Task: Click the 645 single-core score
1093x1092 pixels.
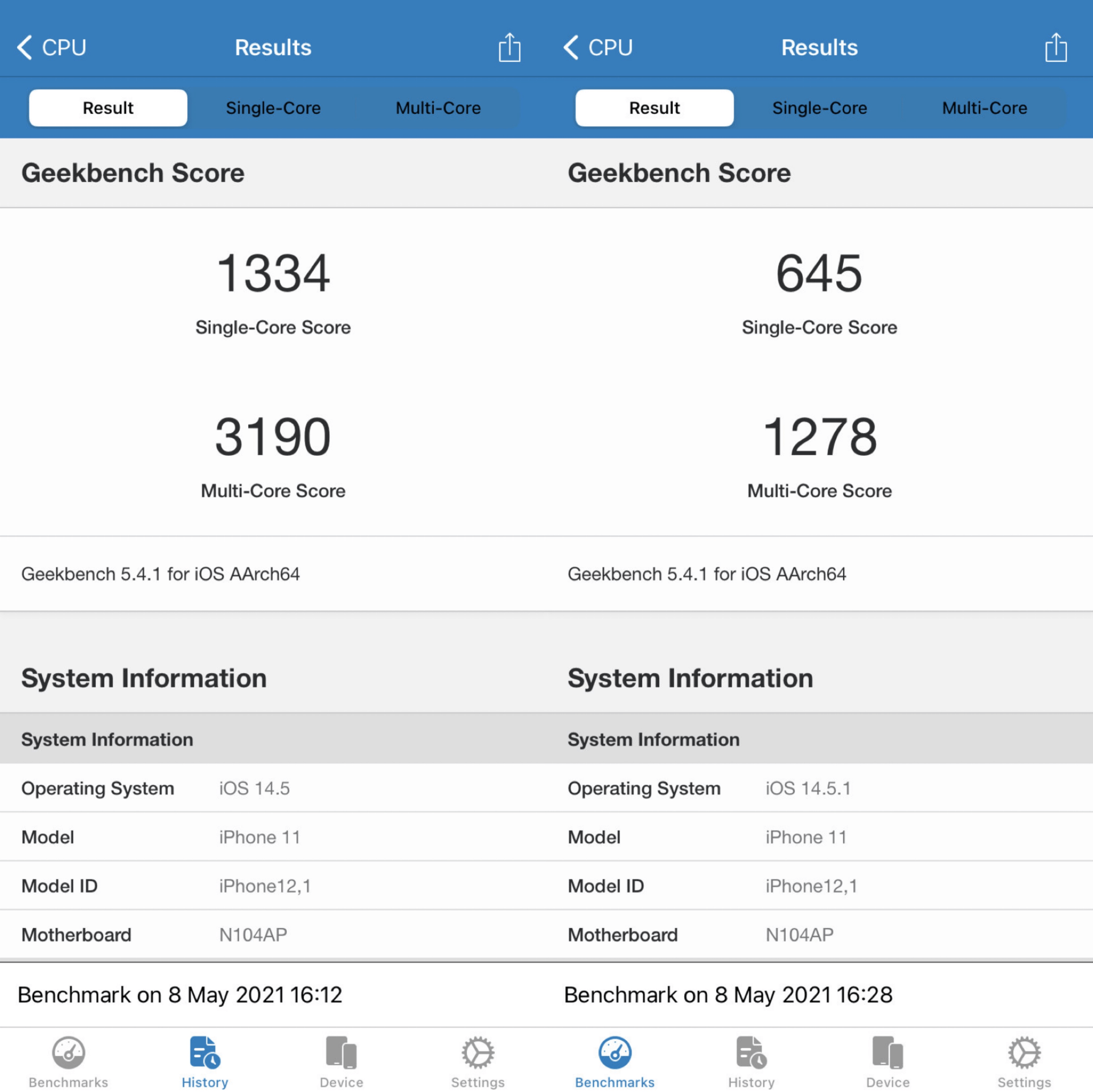Action: click(x=820, y=274)
